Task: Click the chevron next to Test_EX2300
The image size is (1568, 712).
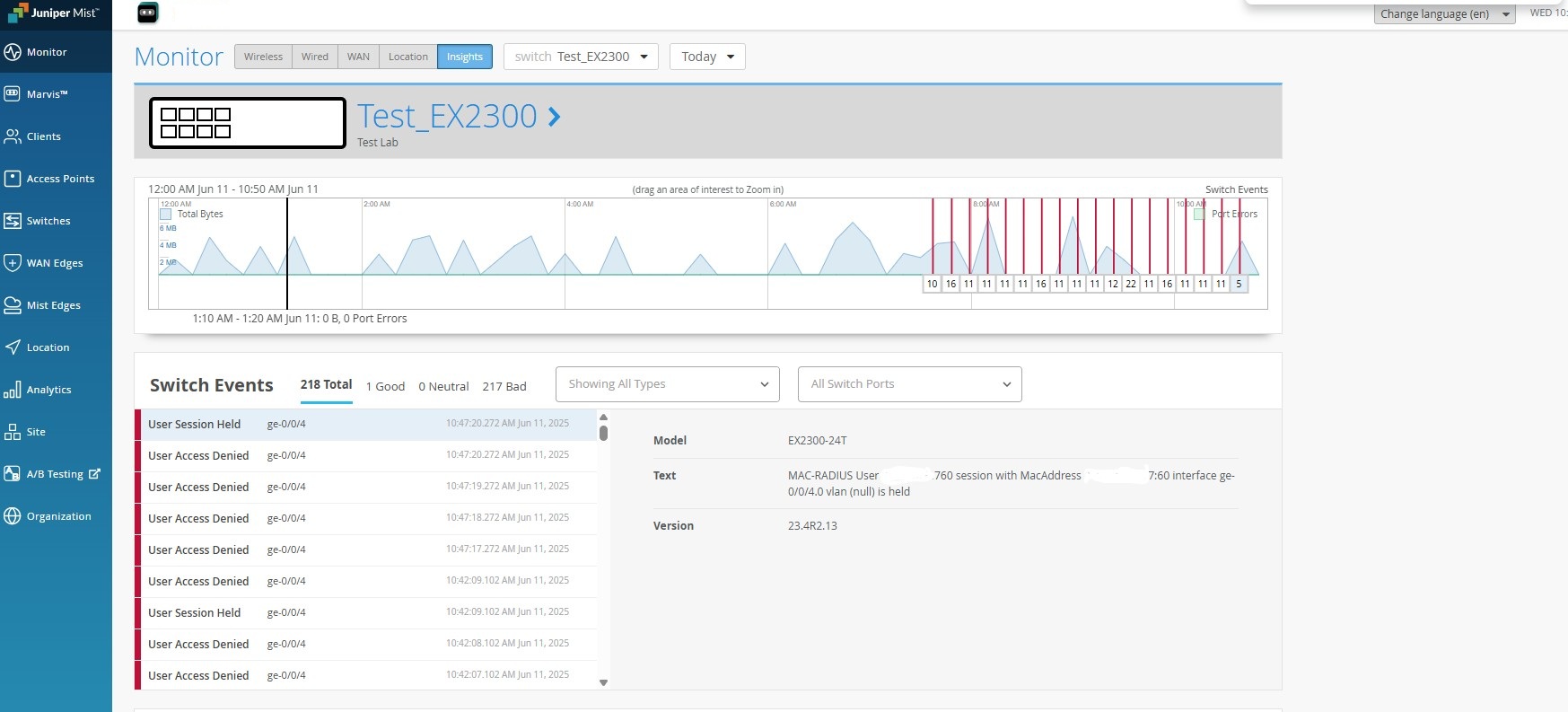Action: pos(554,117)
